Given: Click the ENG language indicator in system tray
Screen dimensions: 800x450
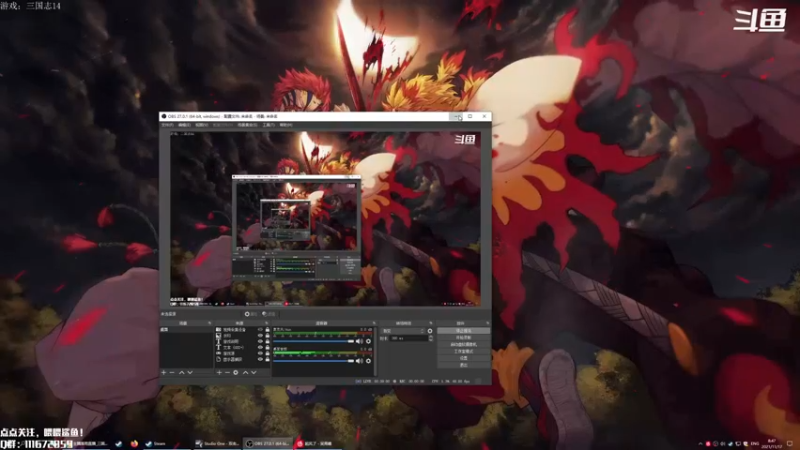Looking at the screenshot, I should coord(755,443).
